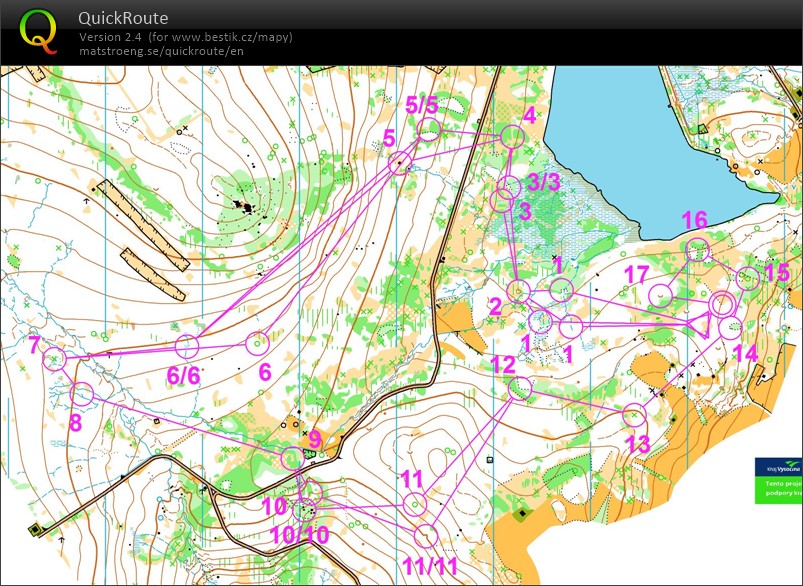803x586 pixels.
Task: Click the control circle labeled 6/6
Action: [187, 347]
